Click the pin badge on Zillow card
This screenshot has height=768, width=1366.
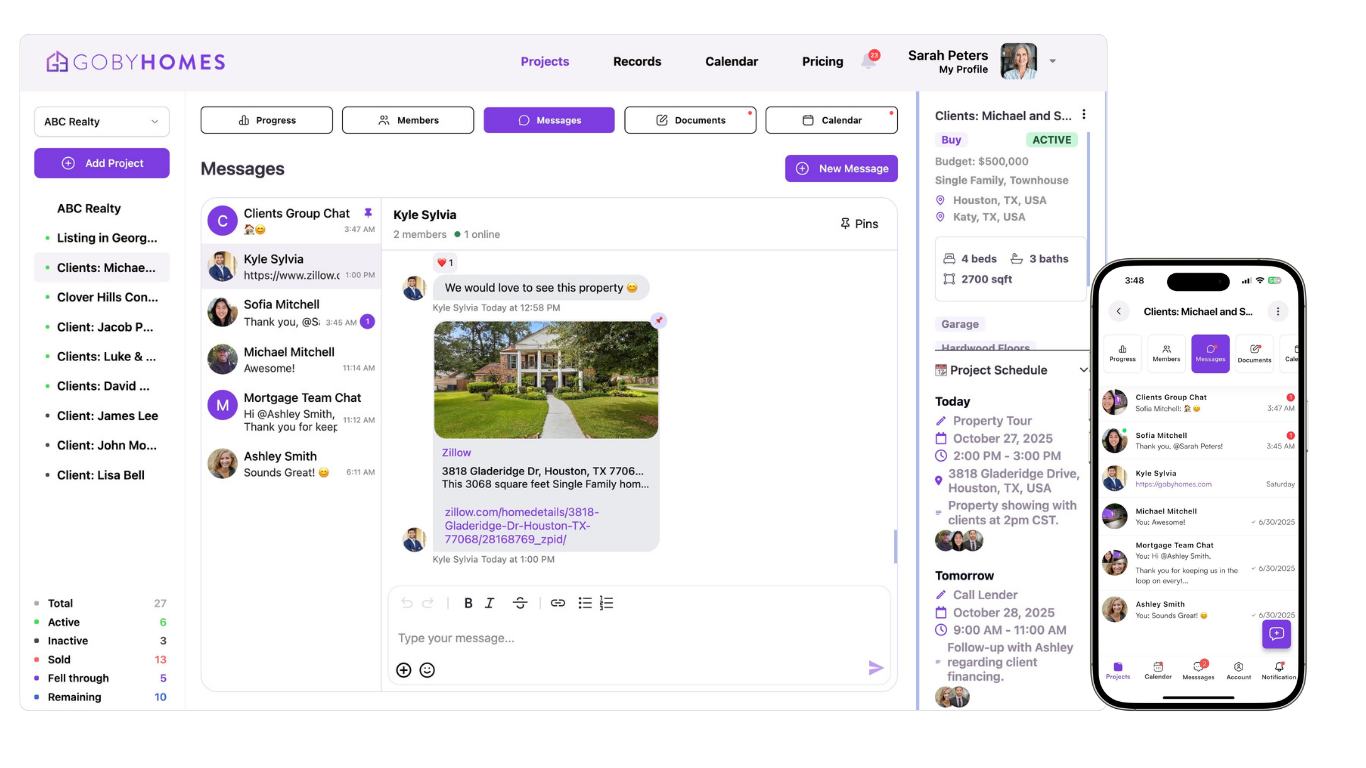[x=658, y=320]
